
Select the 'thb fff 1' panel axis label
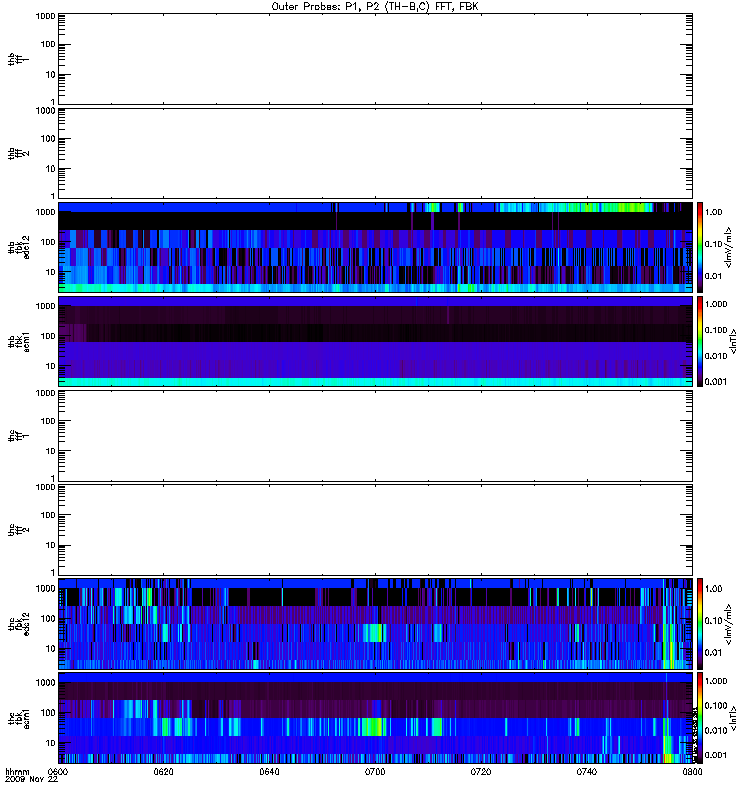[18, 59]
